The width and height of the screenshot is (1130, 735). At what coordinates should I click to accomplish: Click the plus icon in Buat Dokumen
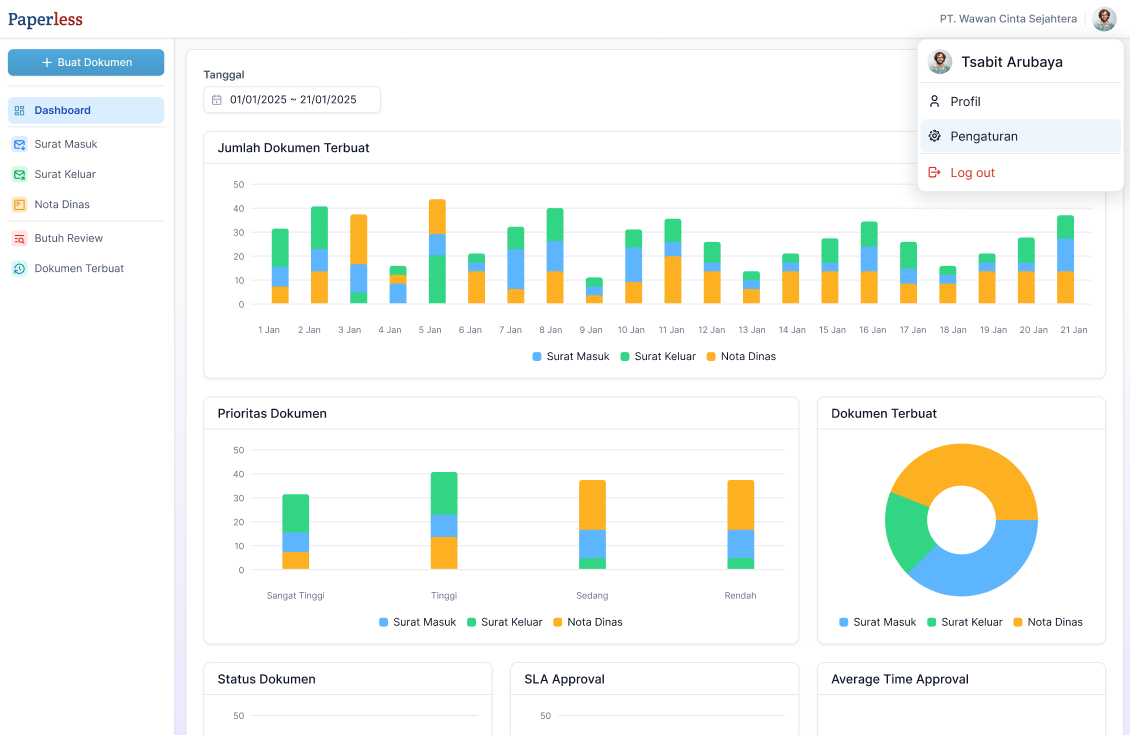pos(46,63)
